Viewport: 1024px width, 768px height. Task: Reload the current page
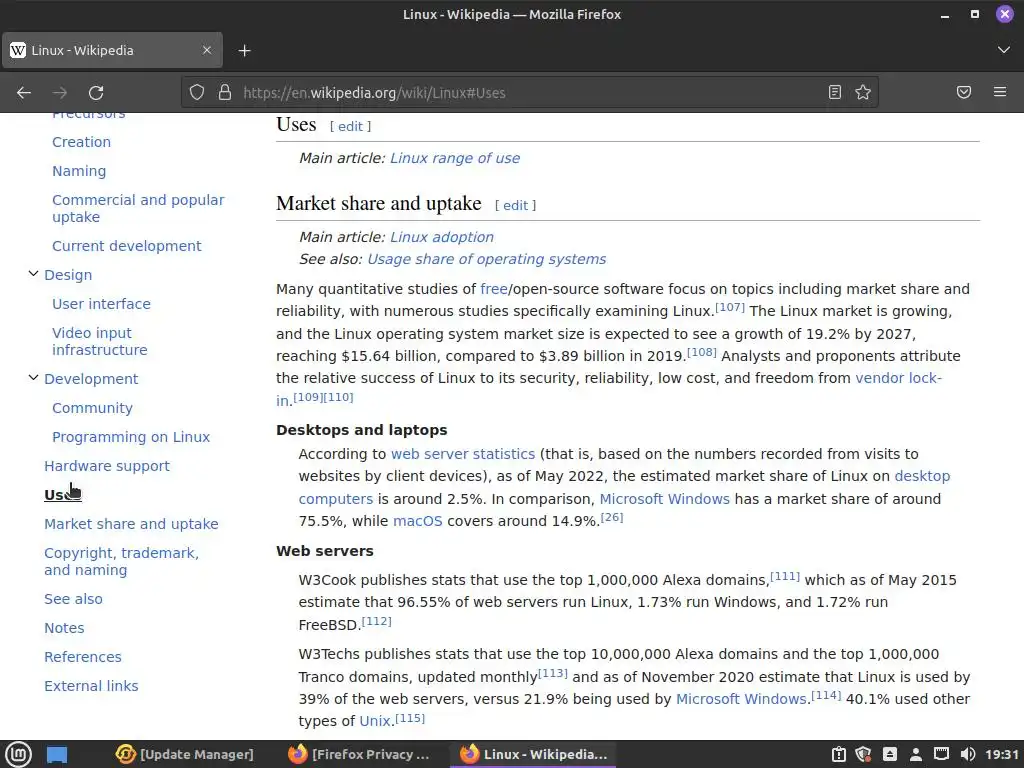point(96,92)
